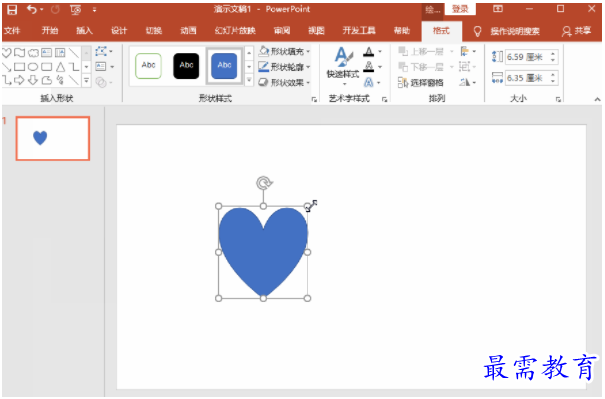Open the Rotate objects dropdown
Screen dimensions: 605x399
point(468,82)
